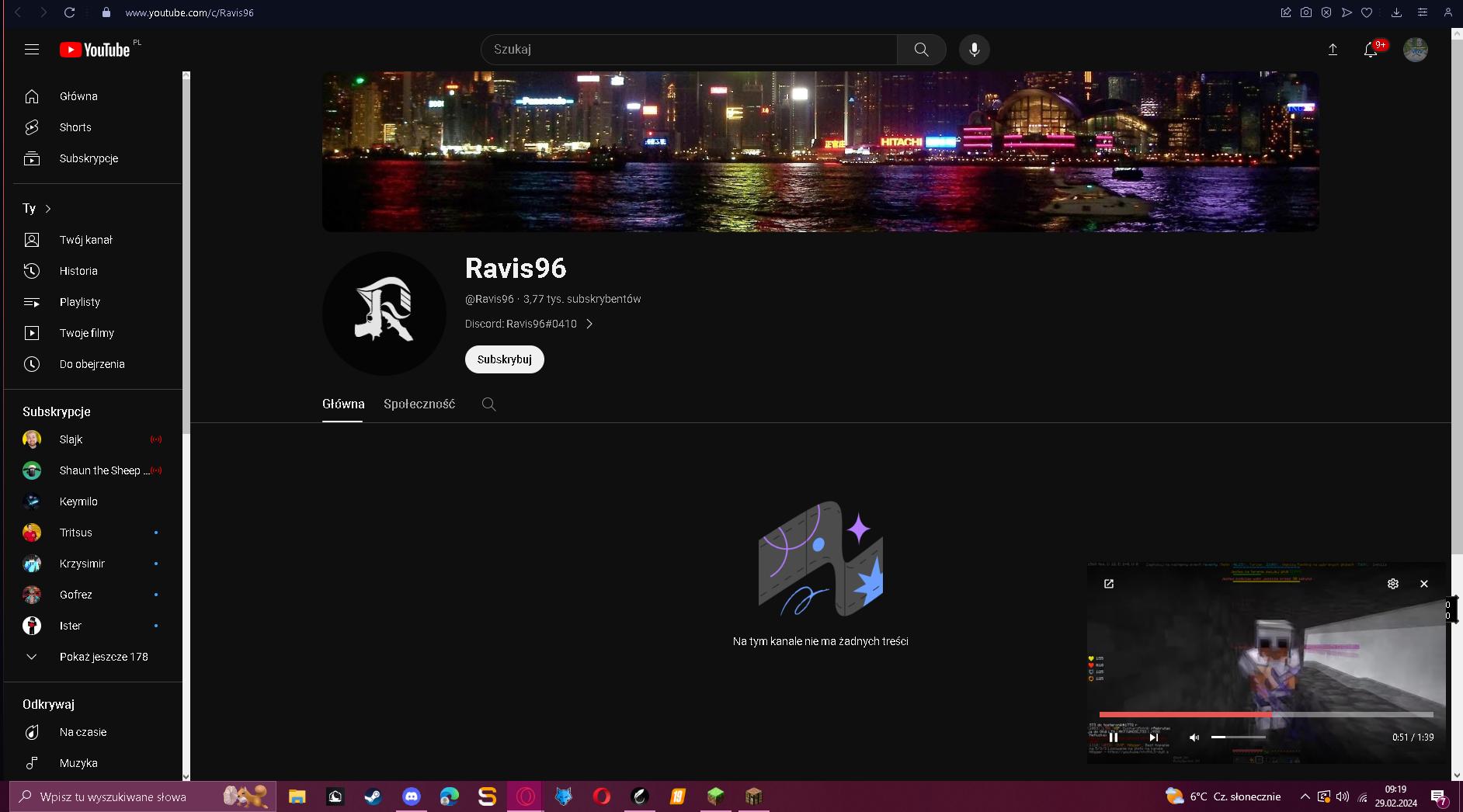Click the magnifier search button
The height and width of the screenshot is (812, 1463).
921,50
